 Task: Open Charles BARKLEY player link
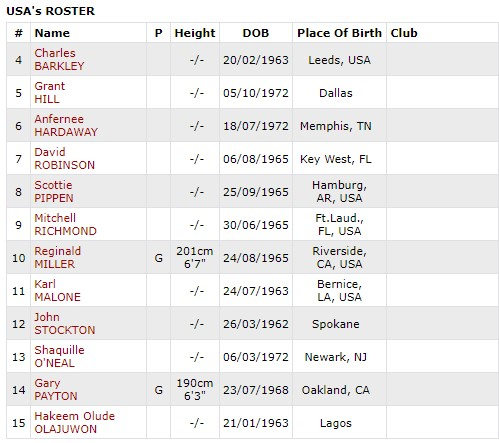point(59,59)
